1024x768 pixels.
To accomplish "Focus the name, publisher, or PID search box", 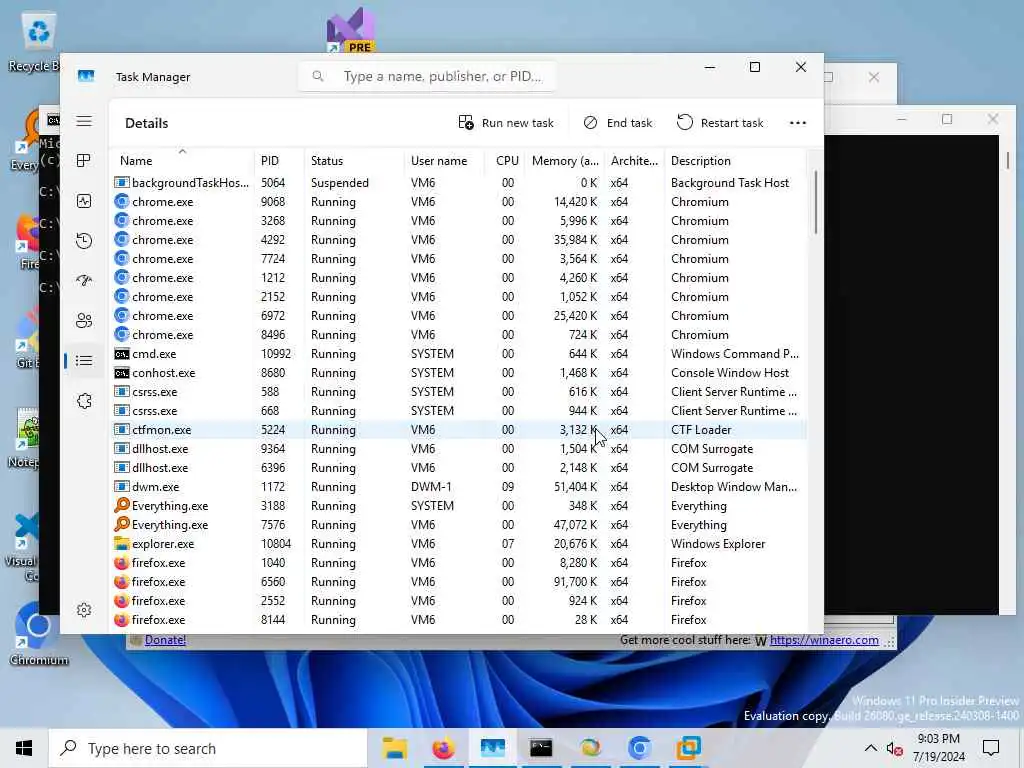I will pyautogui.click(x=427, y=76).
